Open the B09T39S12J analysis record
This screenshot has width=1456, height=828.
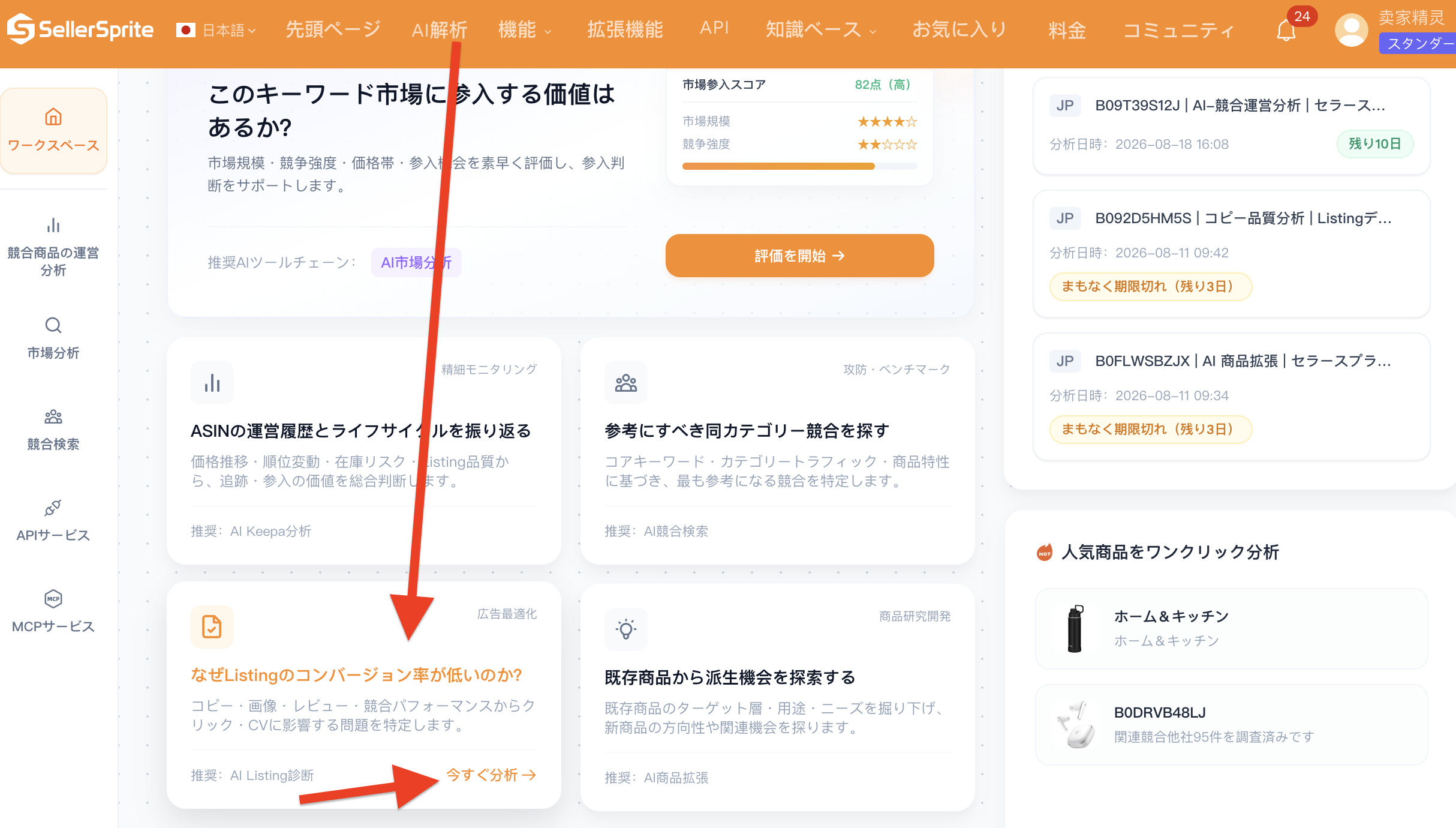pos(1231,126)
